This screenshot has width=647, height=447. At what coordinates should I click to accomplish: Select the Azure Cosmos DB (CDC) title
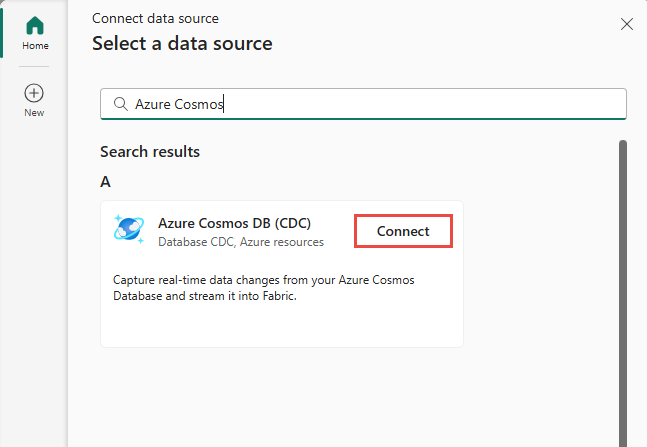pos(235,224)
